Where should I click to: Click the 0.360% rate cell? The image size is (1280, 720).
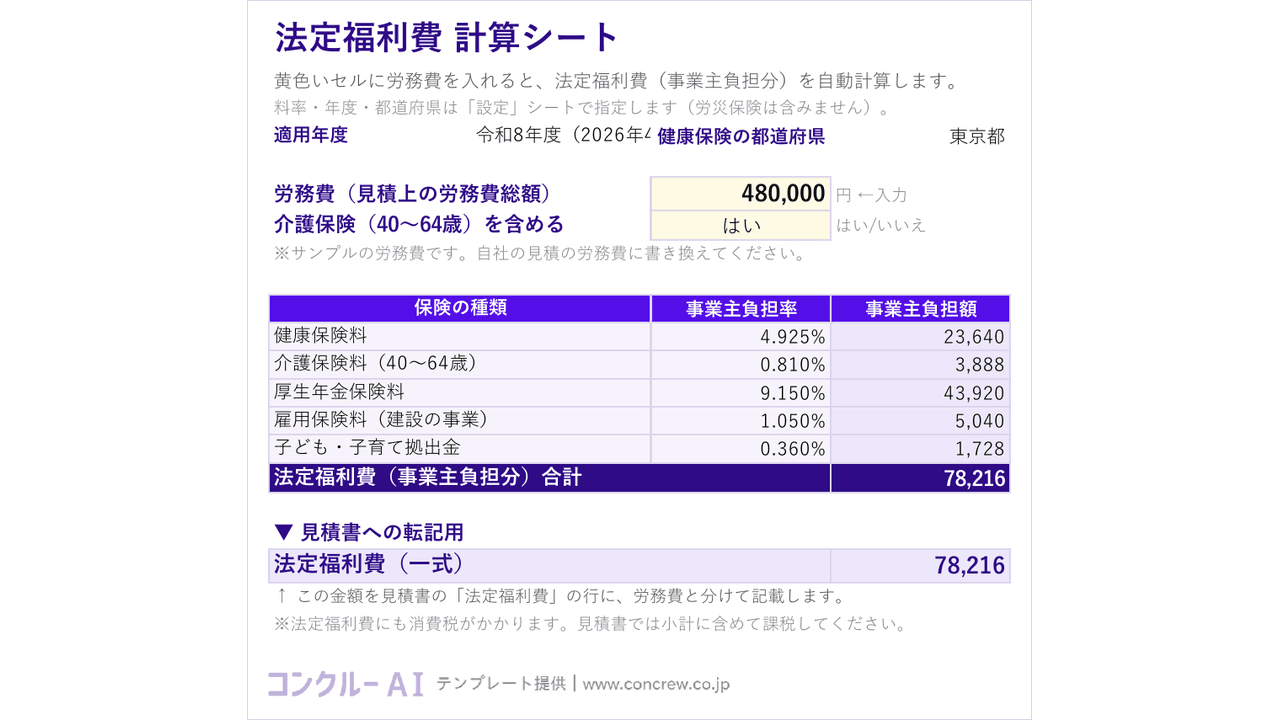click(x=741, y=448)
